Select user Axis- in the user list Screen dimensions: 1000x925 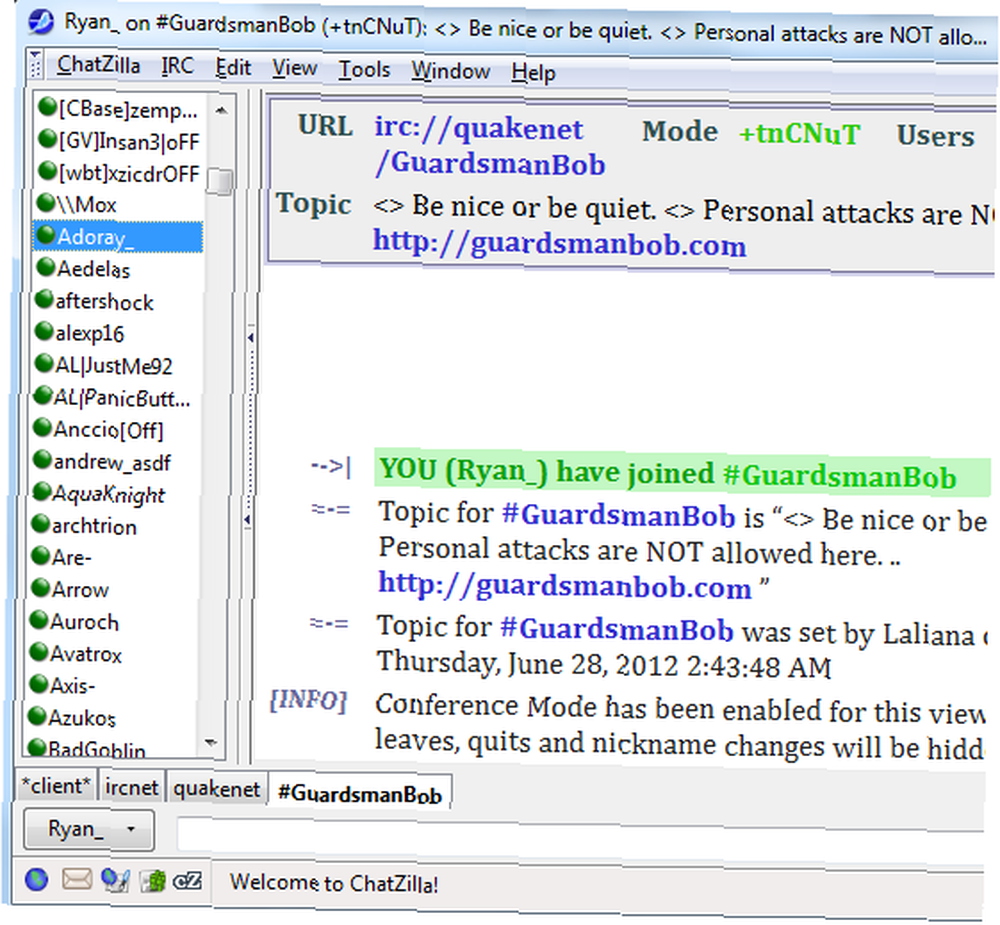(x=113, y=685)
